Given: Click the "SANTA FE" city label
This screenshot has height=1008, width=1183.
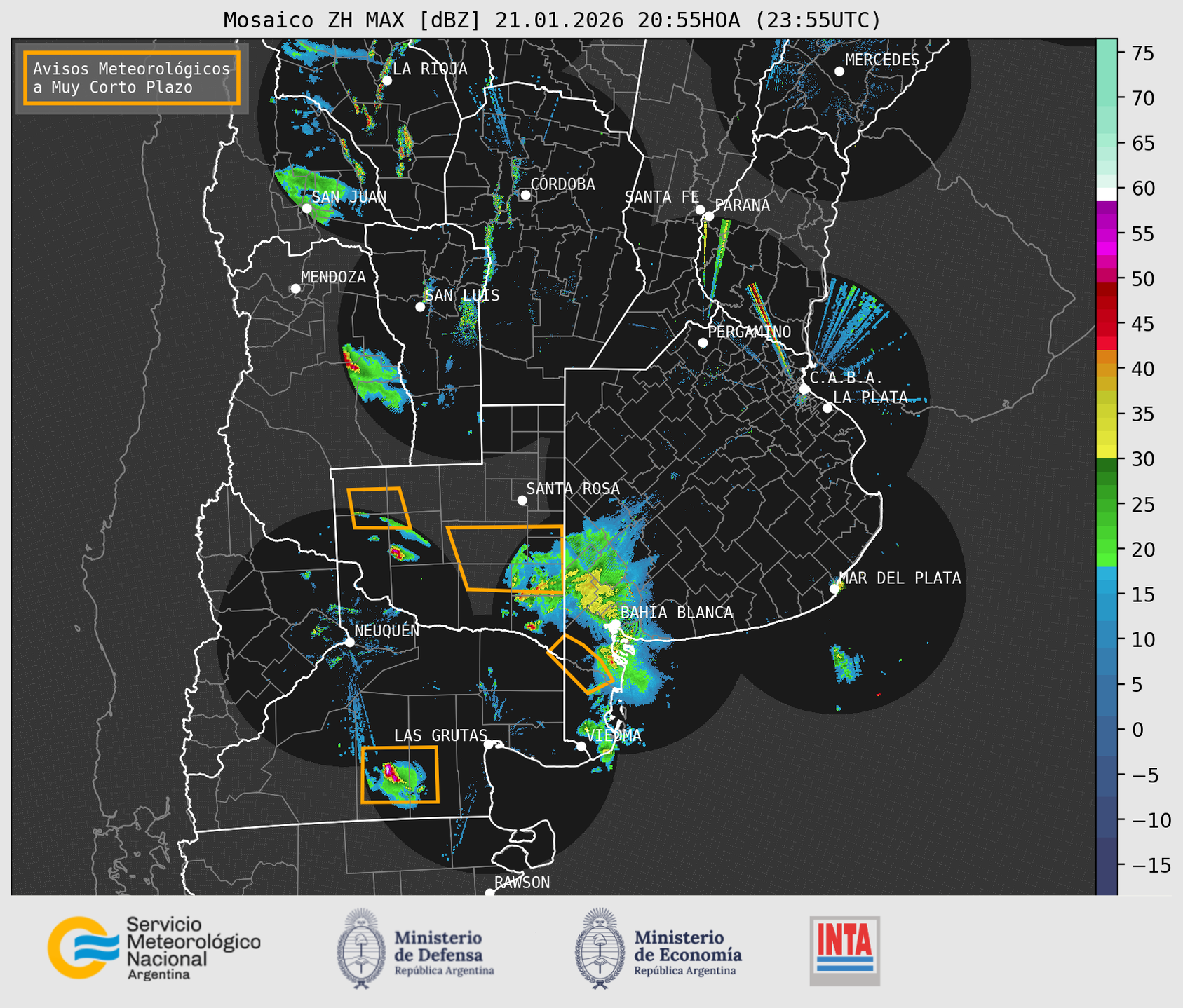Looking at the screenshot, I should pos(662,197).
